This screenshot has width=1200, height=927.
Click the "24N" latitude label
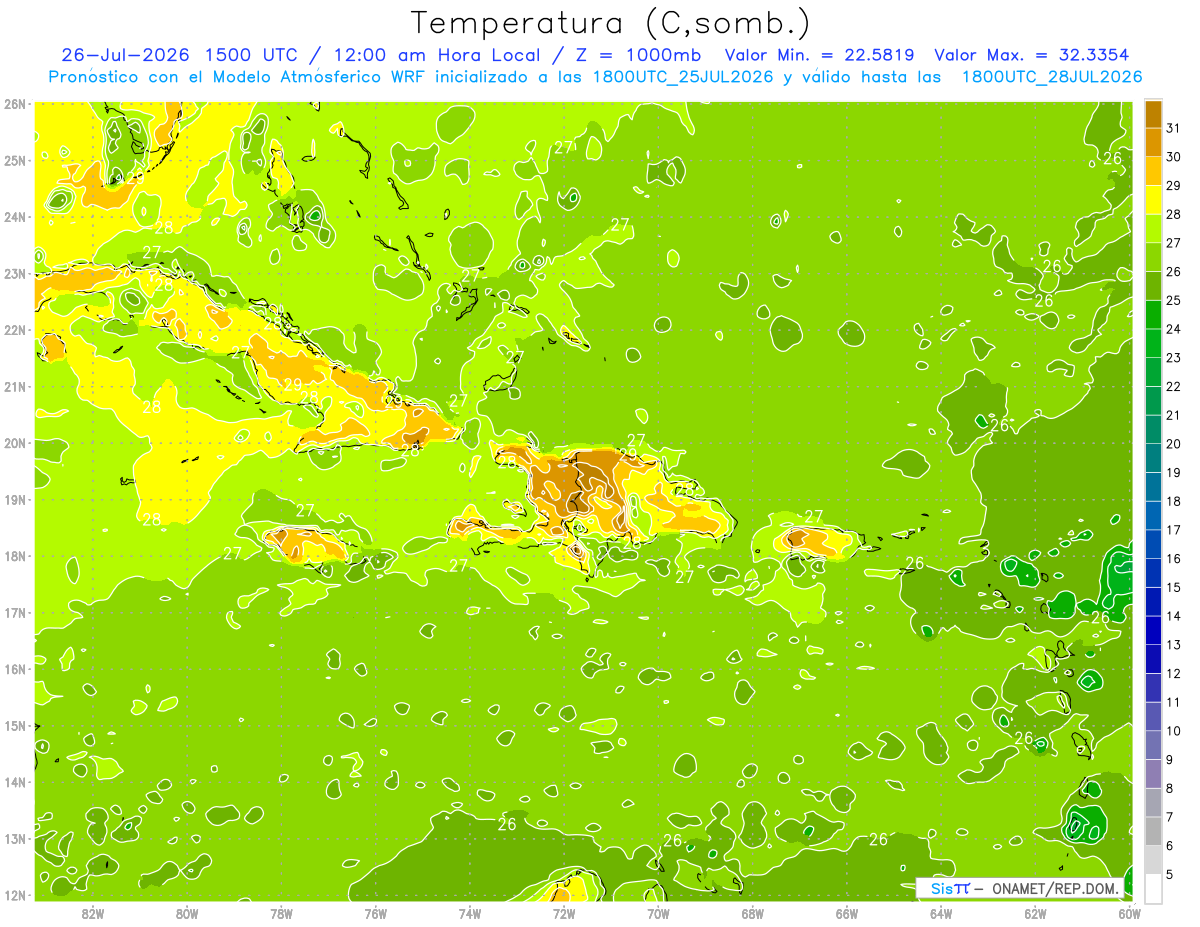pos(15,217)
